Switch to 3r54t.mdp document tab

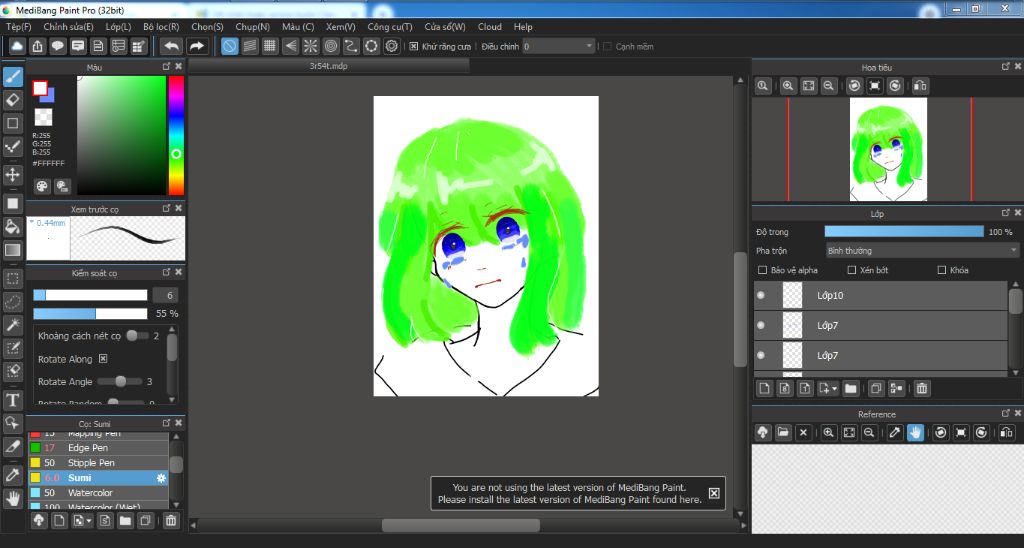(328, 66)
